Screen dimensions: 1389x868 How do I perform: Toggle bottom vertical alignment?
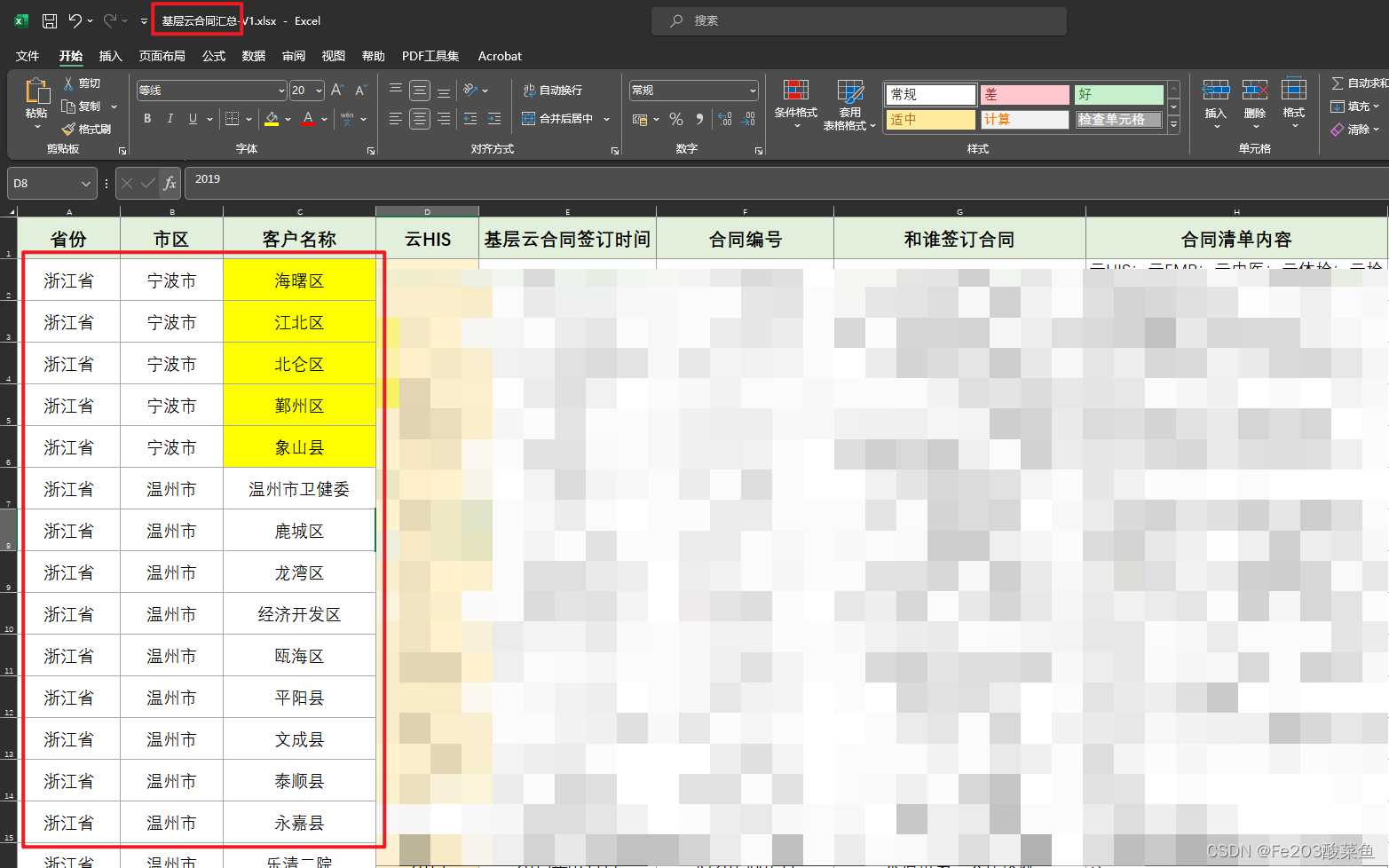tap(444, 91)
